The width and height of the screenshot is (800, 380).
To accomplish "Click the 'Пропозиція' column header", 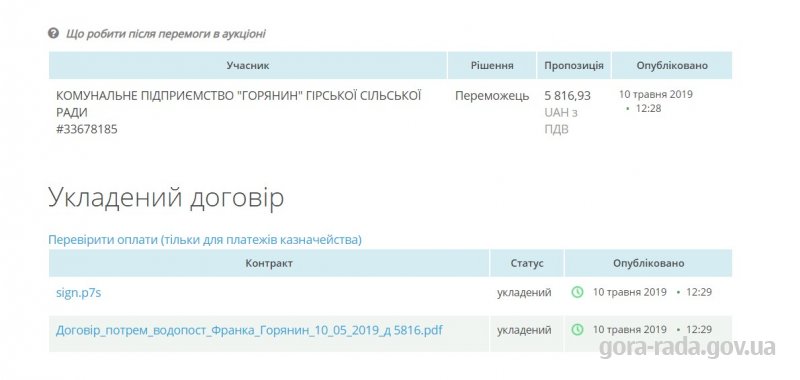I will (573, 65).
